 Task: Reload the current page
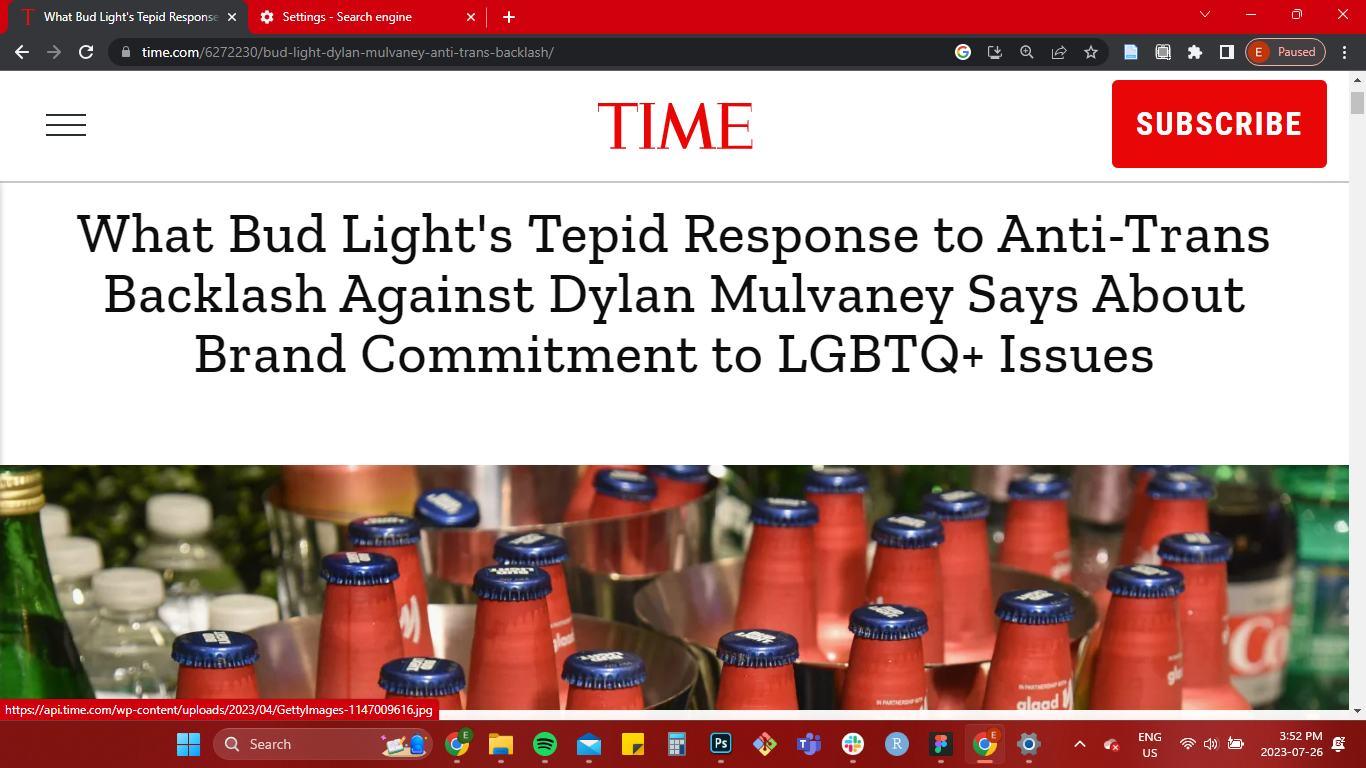(86, 52)
